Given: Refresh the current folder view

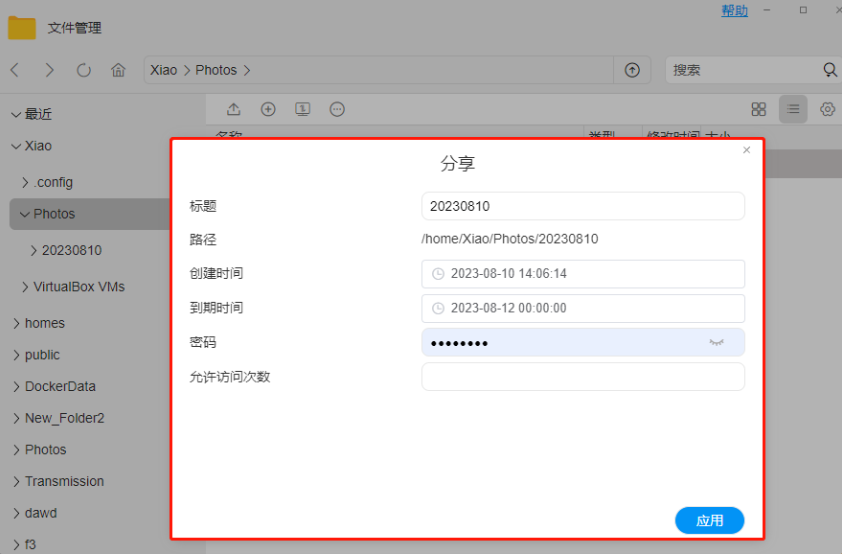Looking at the screenshot, I should [83, 70].
